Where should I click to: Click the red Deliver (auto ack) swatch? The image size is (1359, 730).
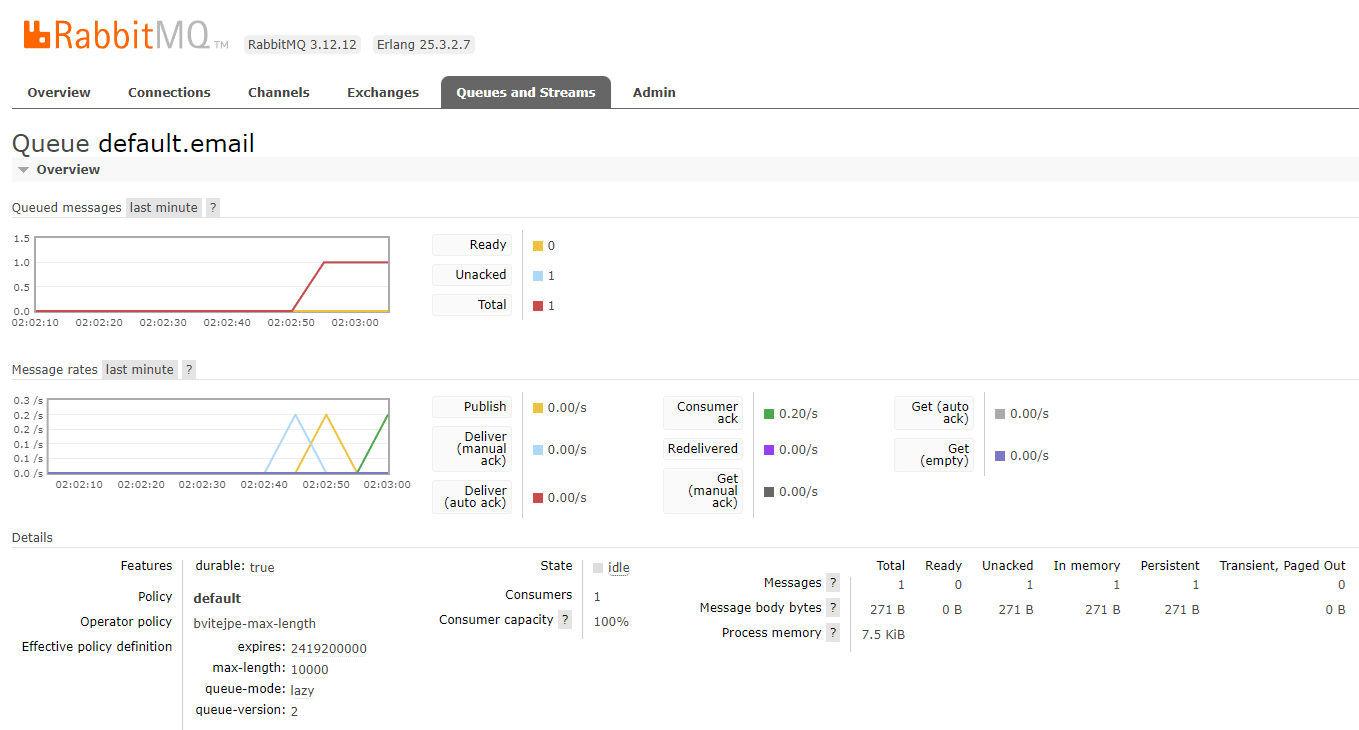(538, 498)
